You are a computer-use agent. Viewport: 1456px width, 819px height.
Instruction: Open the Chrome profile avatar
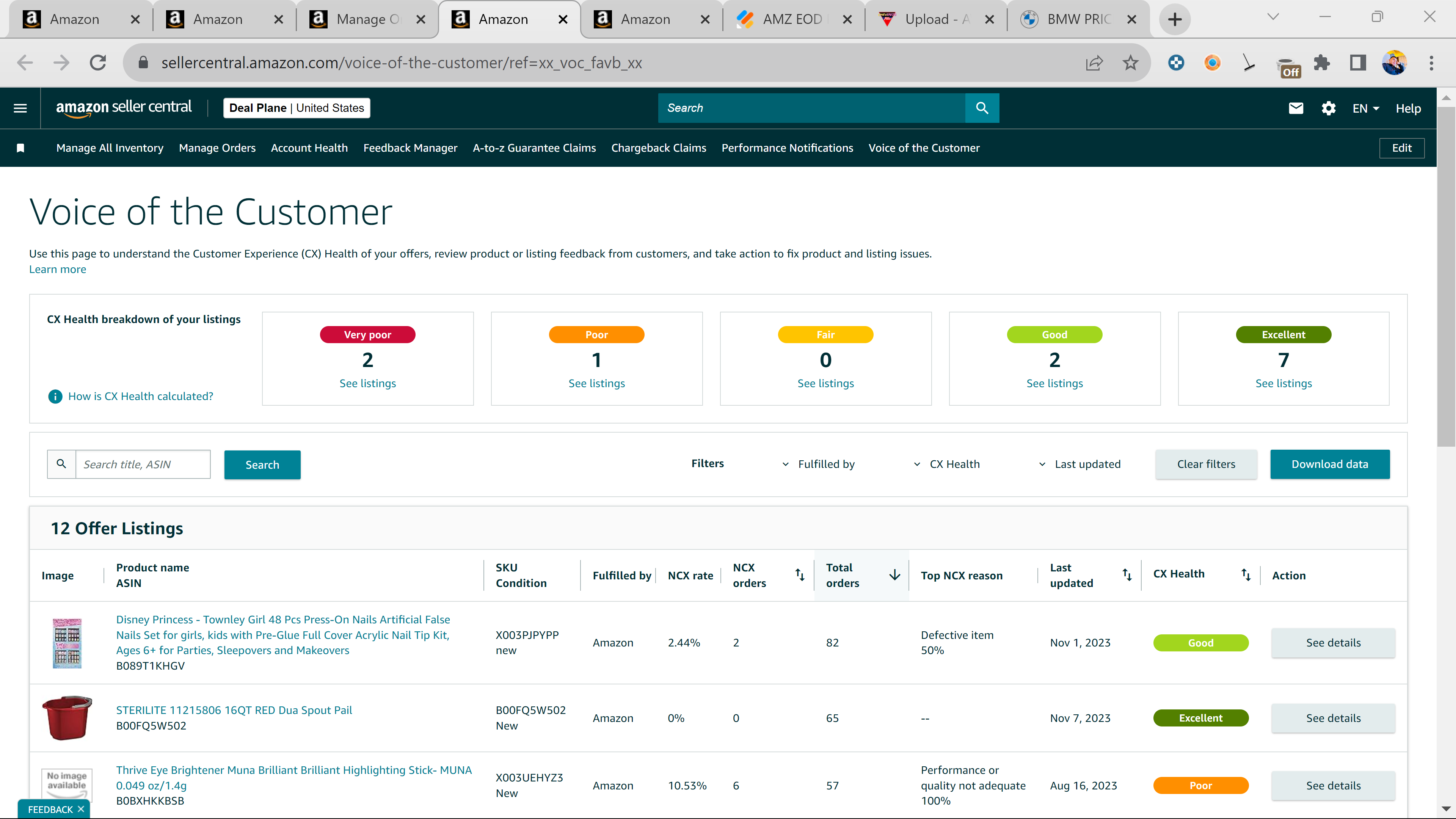click(x=1395, y=63)
